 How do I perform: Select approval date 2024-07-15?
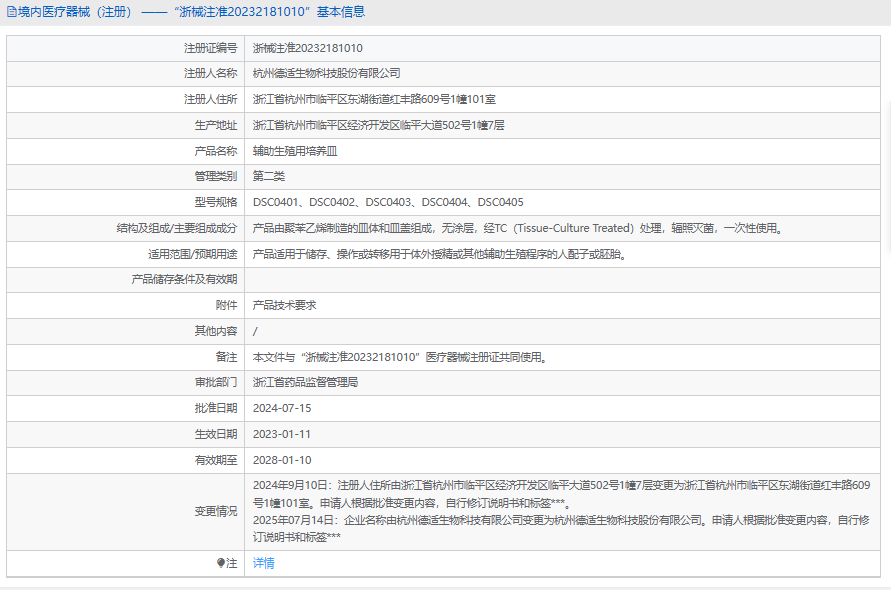(282, 408)
